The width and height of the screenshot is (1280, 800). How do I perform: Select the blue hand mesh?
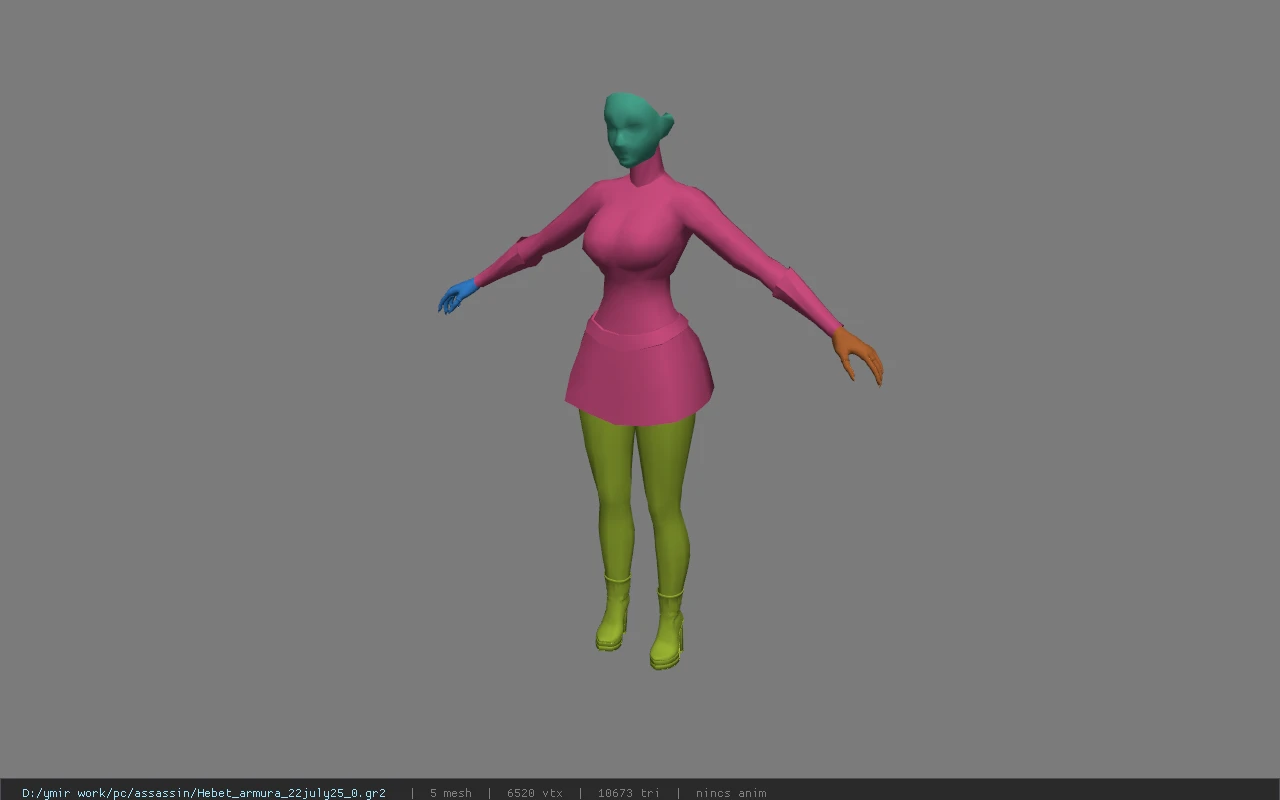pos(457,297)
